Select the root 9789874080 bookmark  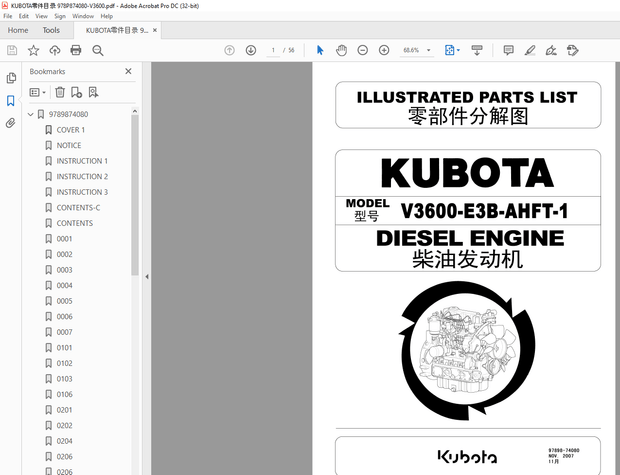68,114
